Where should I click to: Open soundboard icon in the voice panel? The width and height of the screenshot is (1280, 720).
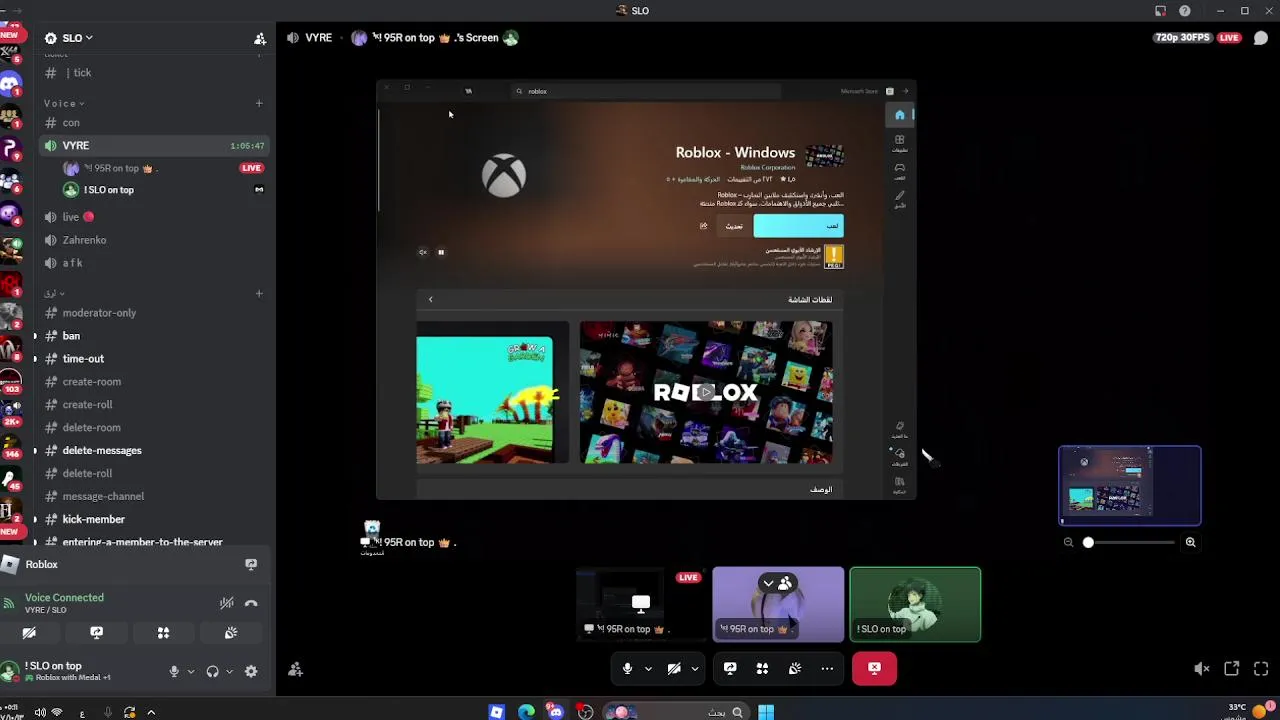point(230,633)
